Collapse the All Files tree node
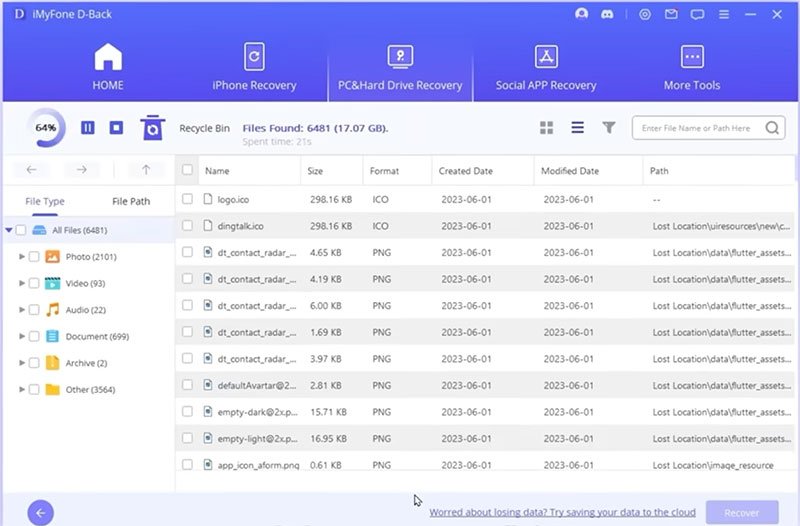The image size is (800, 526). [9, 230]
